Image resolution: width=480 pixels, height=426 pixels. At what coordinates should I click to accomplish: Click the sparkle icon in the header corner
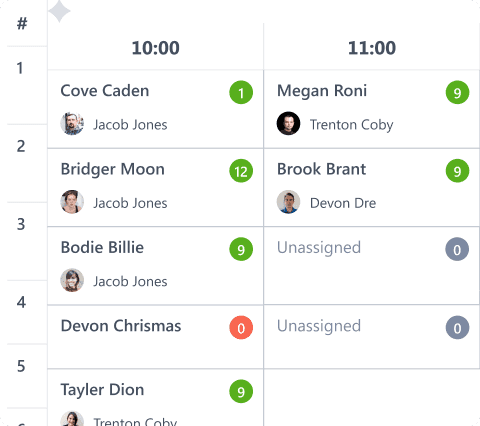(x=59, y=11)
